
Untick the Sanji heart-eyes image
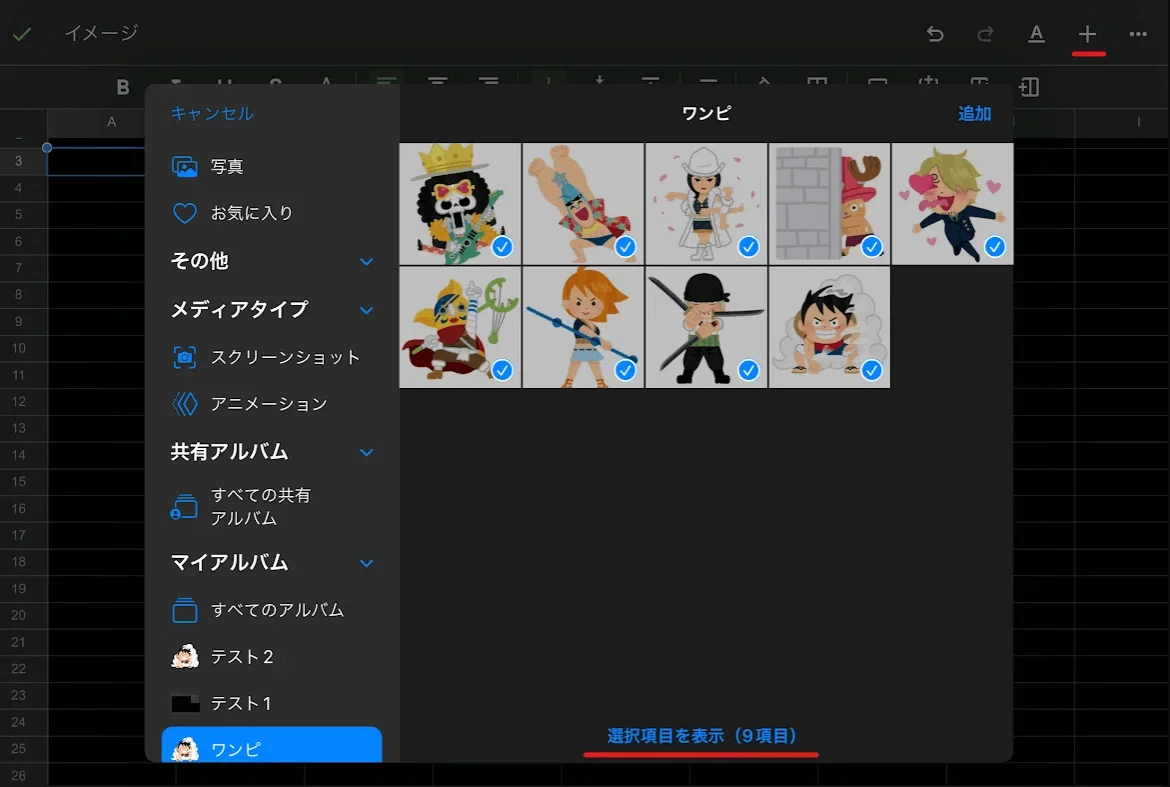tap(995, 246)
